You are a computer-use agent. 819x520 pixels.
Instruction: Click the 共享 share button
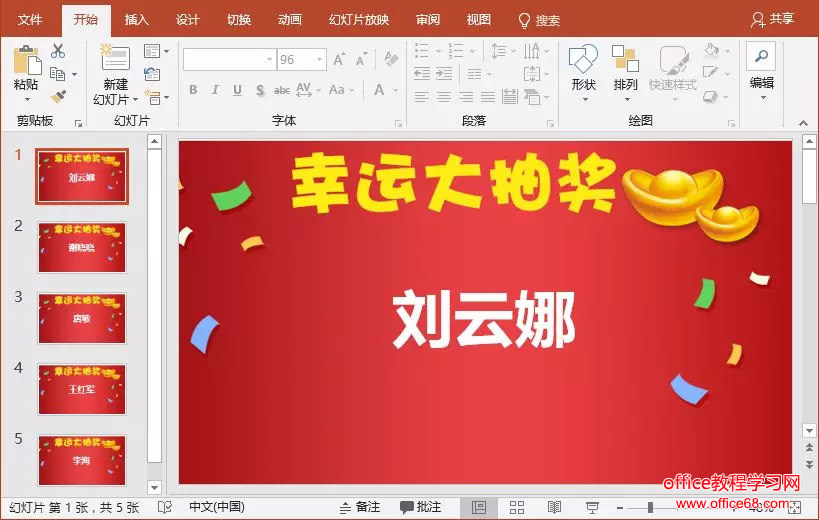coord(773,19)
